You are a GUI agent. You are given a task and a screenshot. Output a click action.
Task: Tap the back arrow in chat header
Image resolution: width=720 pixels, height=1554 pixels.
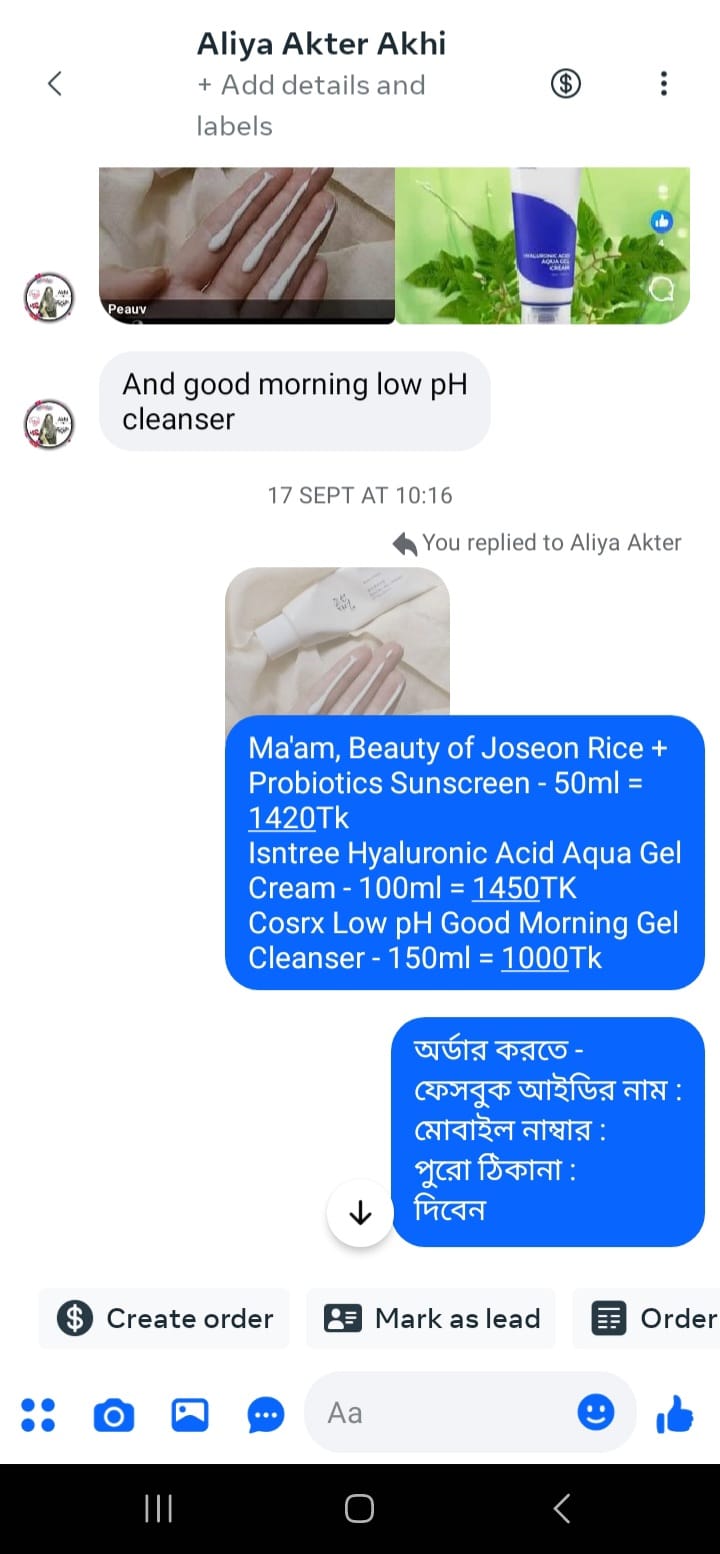pyautogui.click(x=55, y=84)
